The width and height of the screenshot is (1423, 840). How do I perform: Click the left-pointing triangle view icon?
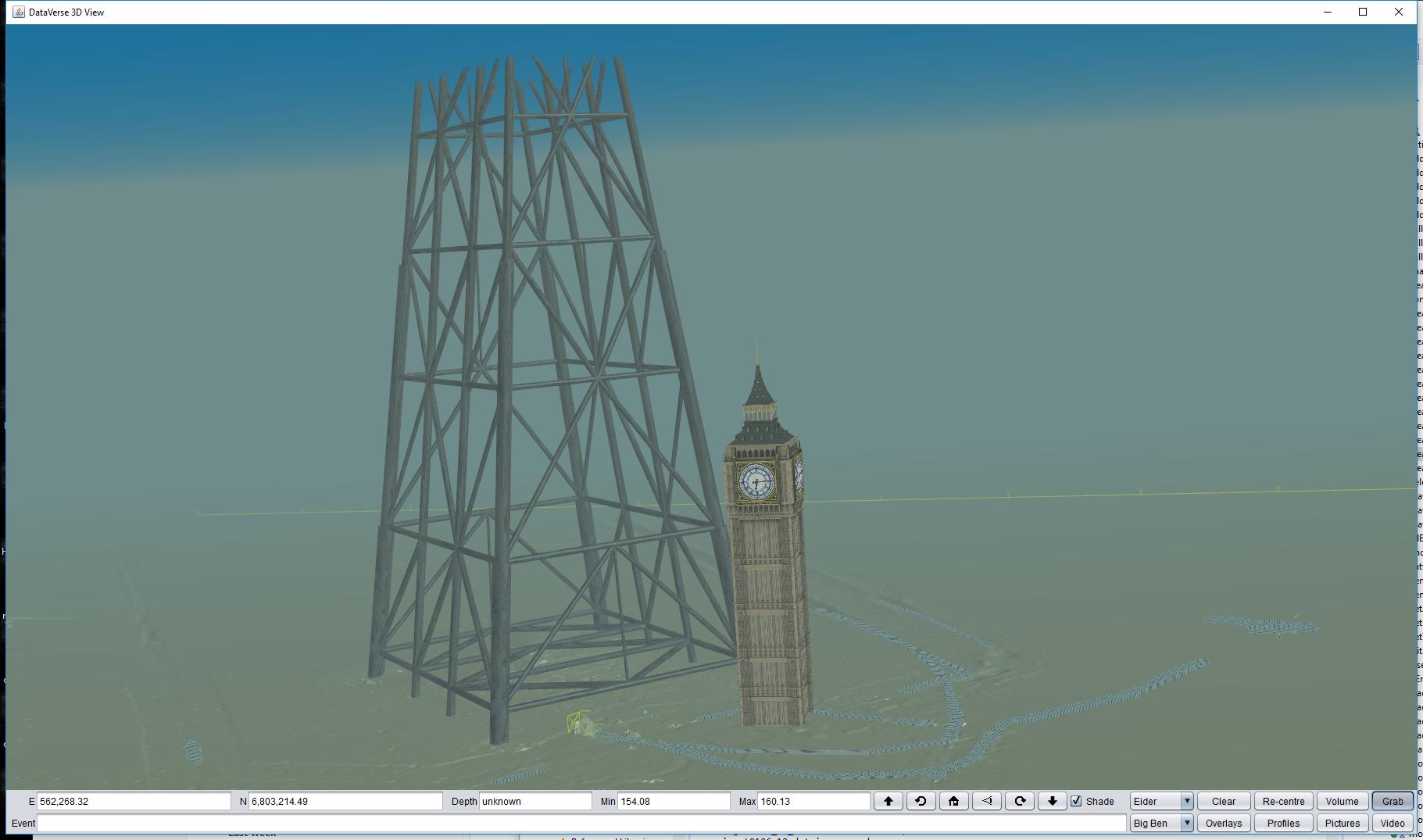(987, 801)
